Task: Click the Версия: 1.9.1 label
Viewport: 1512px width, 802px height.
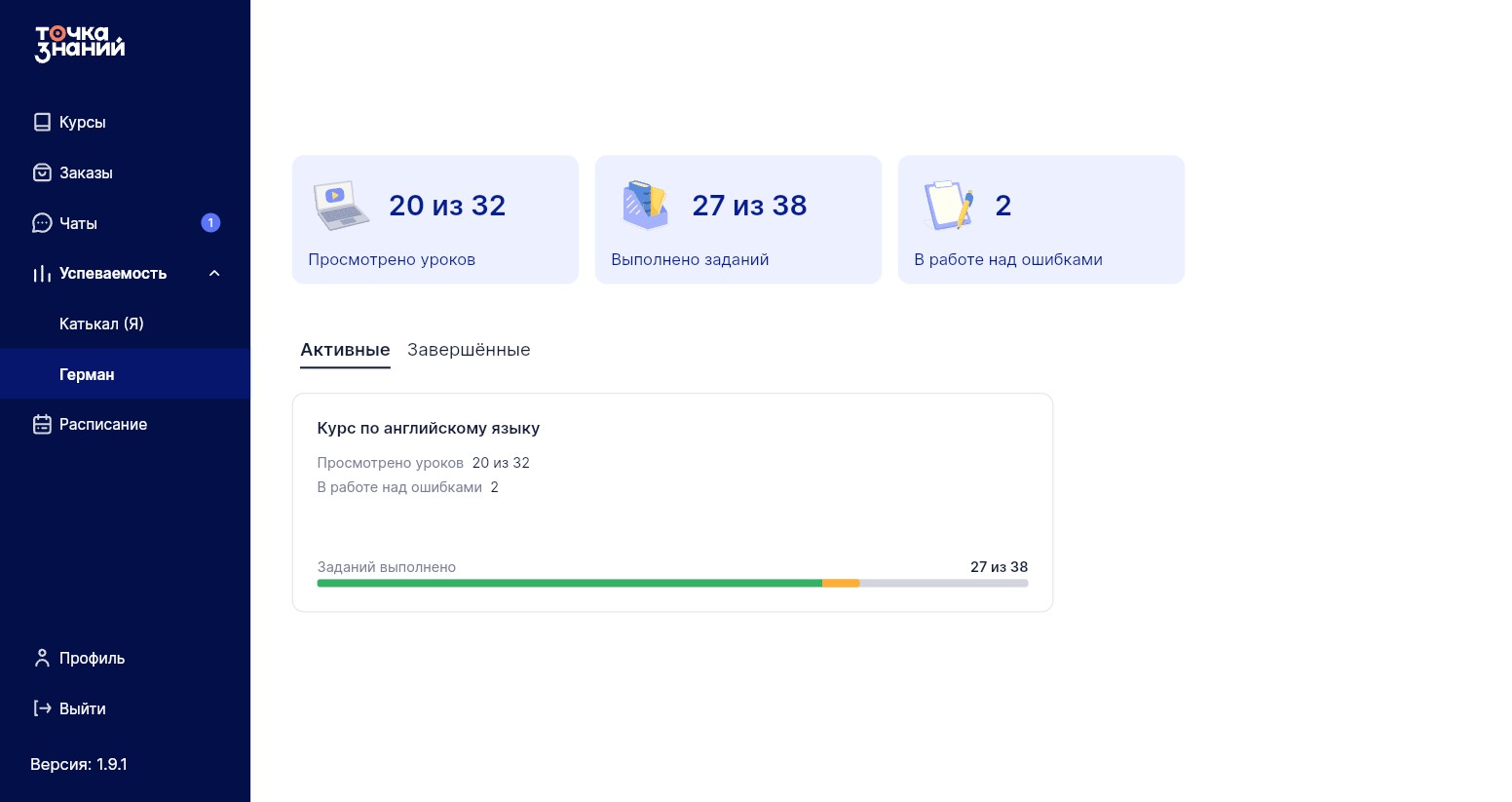Action: coord(79,764)
